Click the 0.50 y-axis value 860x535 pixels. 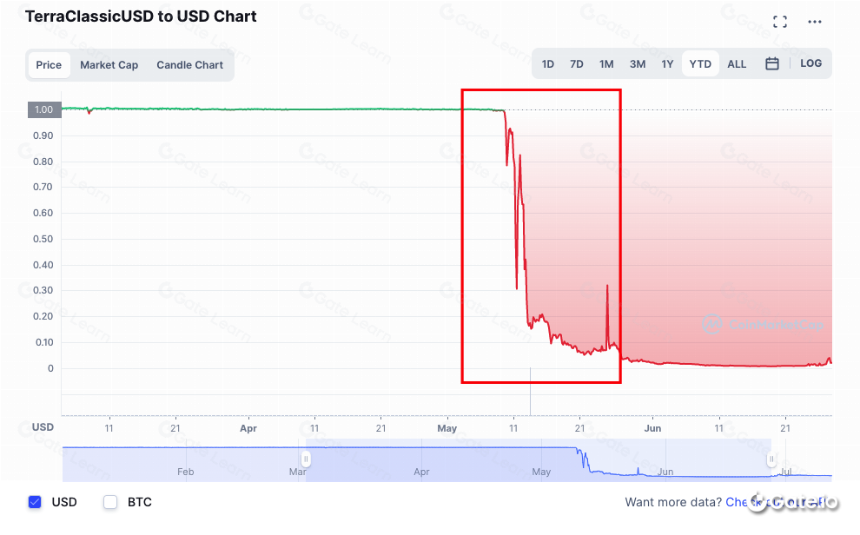pos(43,239)
